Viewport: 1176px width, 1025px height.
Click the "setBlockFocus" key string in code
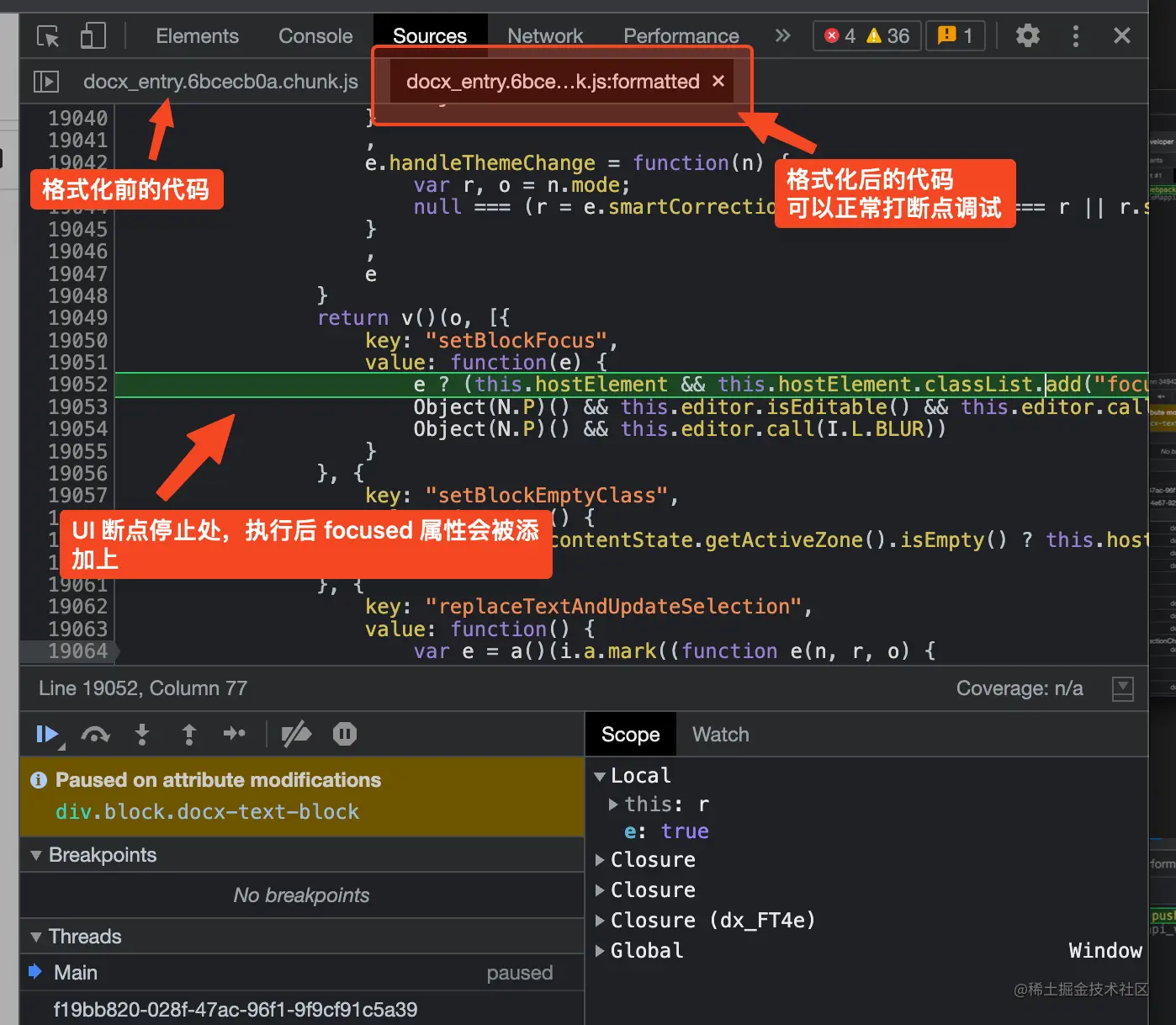coord(516,341)
